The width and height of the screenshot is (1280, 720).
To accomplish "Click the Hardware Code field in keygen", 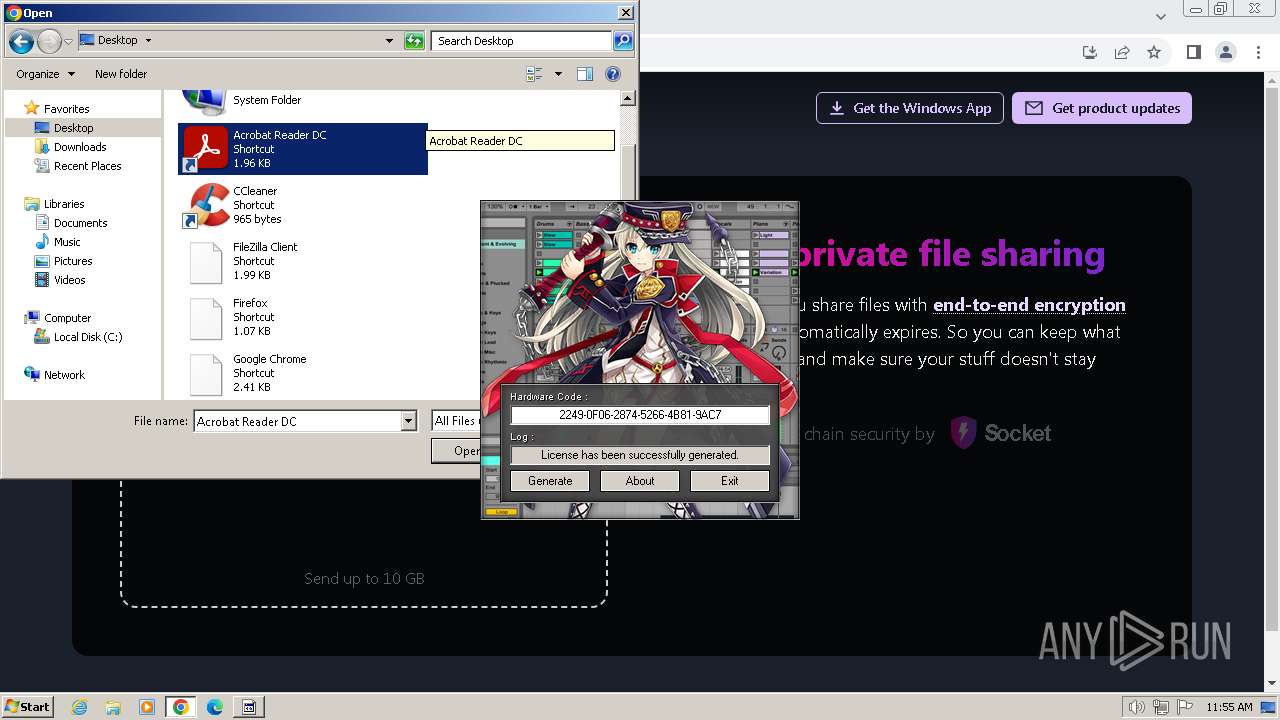I will tap(640, 415).
